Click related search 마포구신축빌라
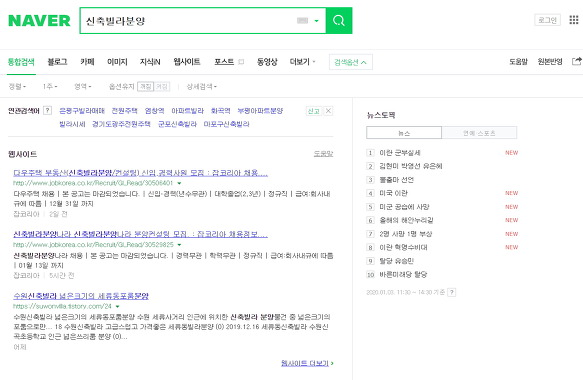Image resolution: width=583 pixels, height=380 pixels. pyautogui.click(x=226, y=124)
